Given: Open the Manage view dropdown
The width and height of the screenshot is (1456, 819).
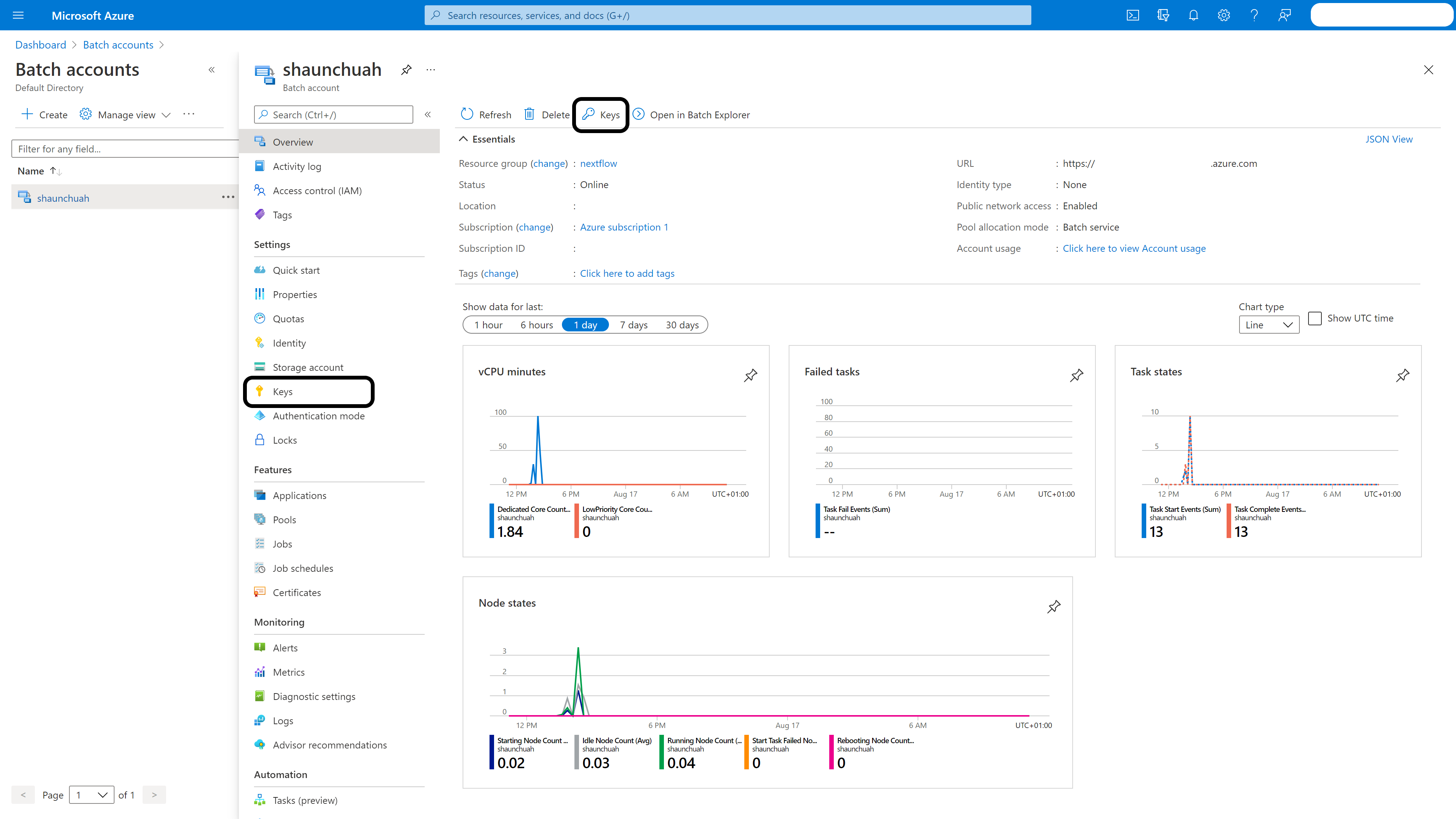Looking at the screenshot, I should (x=126, y=115).
